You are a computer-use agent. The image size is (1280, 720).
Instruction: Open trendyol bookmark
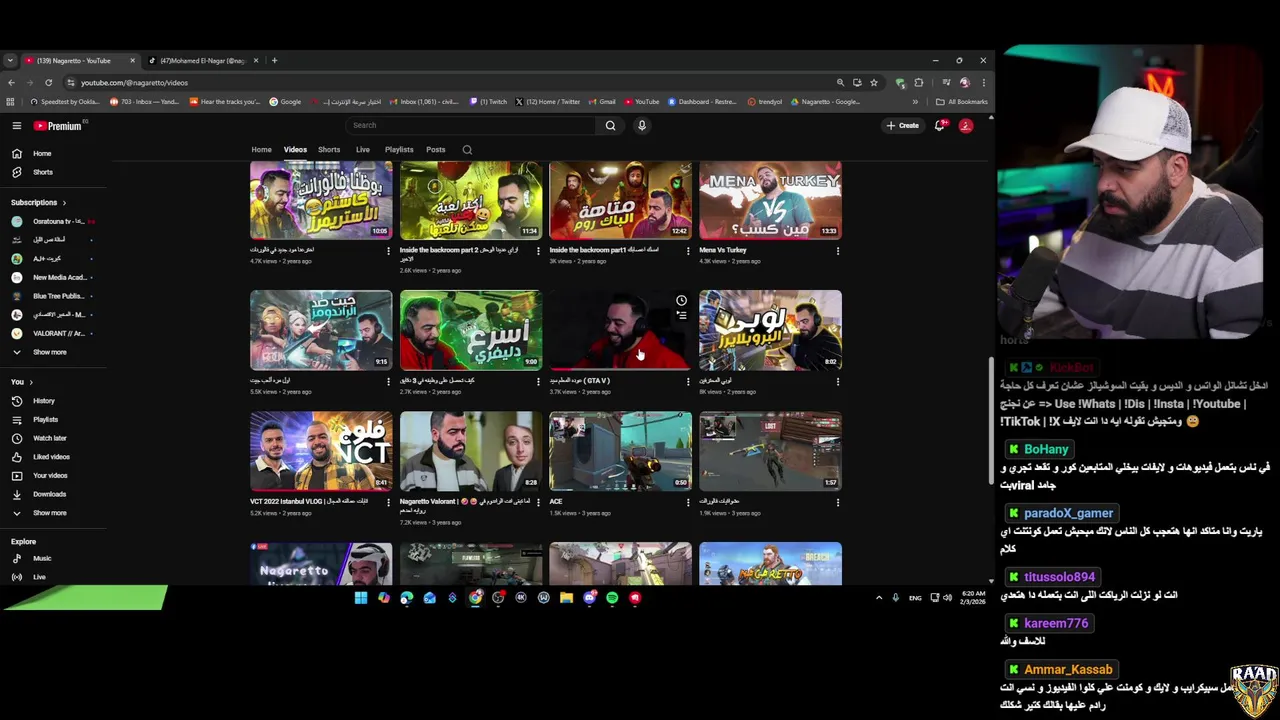point(765,102)
